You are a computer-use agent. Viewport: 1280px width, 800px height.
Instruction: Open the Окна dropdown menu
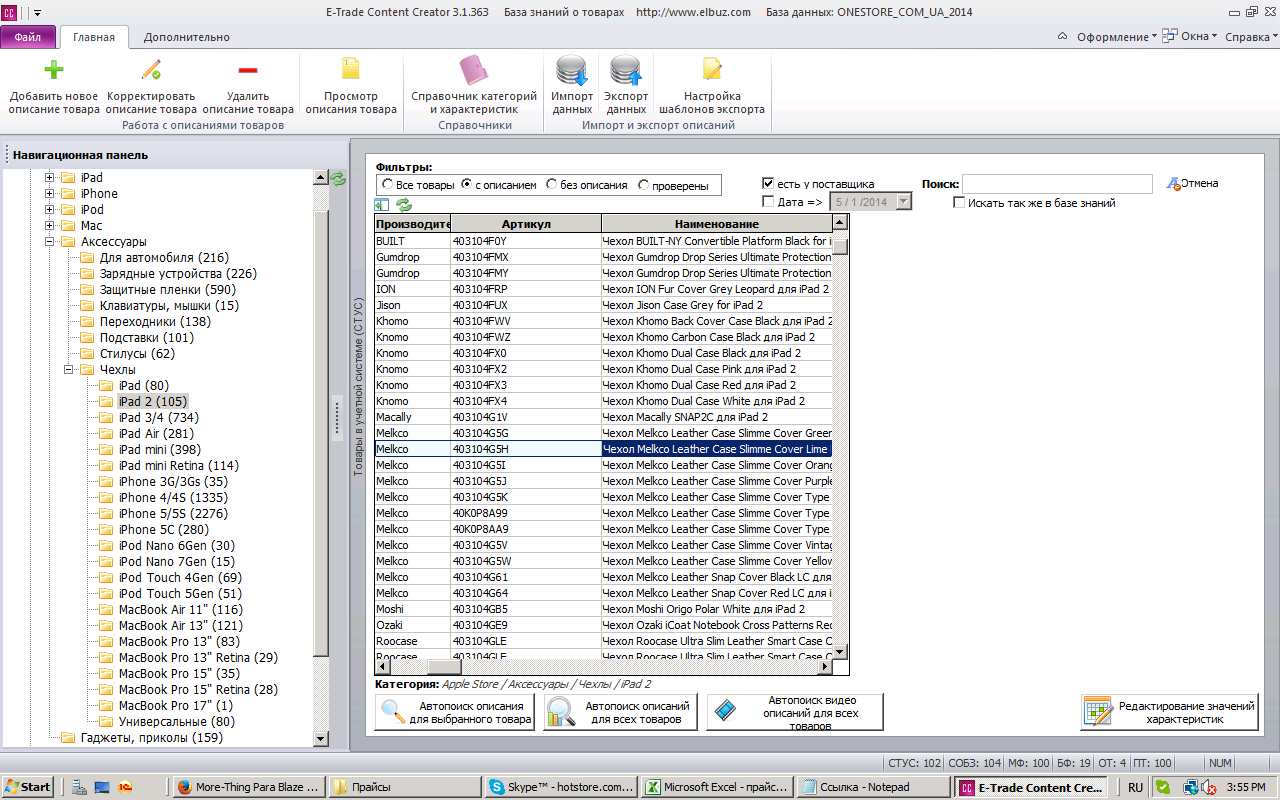[x=1189, y=37]
